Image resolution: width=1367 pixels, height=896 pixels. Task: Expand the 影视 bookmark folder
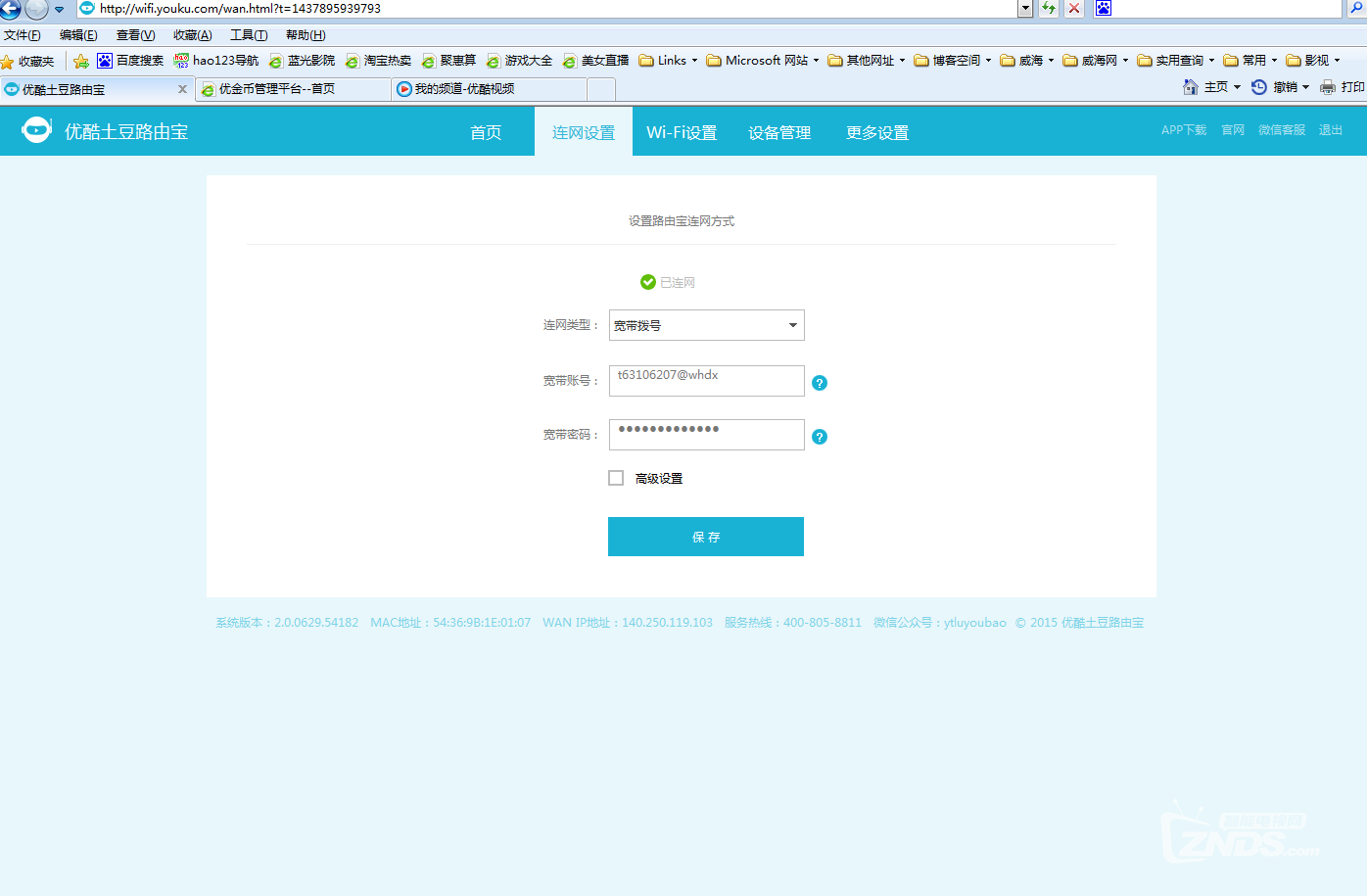[1313, 61]
